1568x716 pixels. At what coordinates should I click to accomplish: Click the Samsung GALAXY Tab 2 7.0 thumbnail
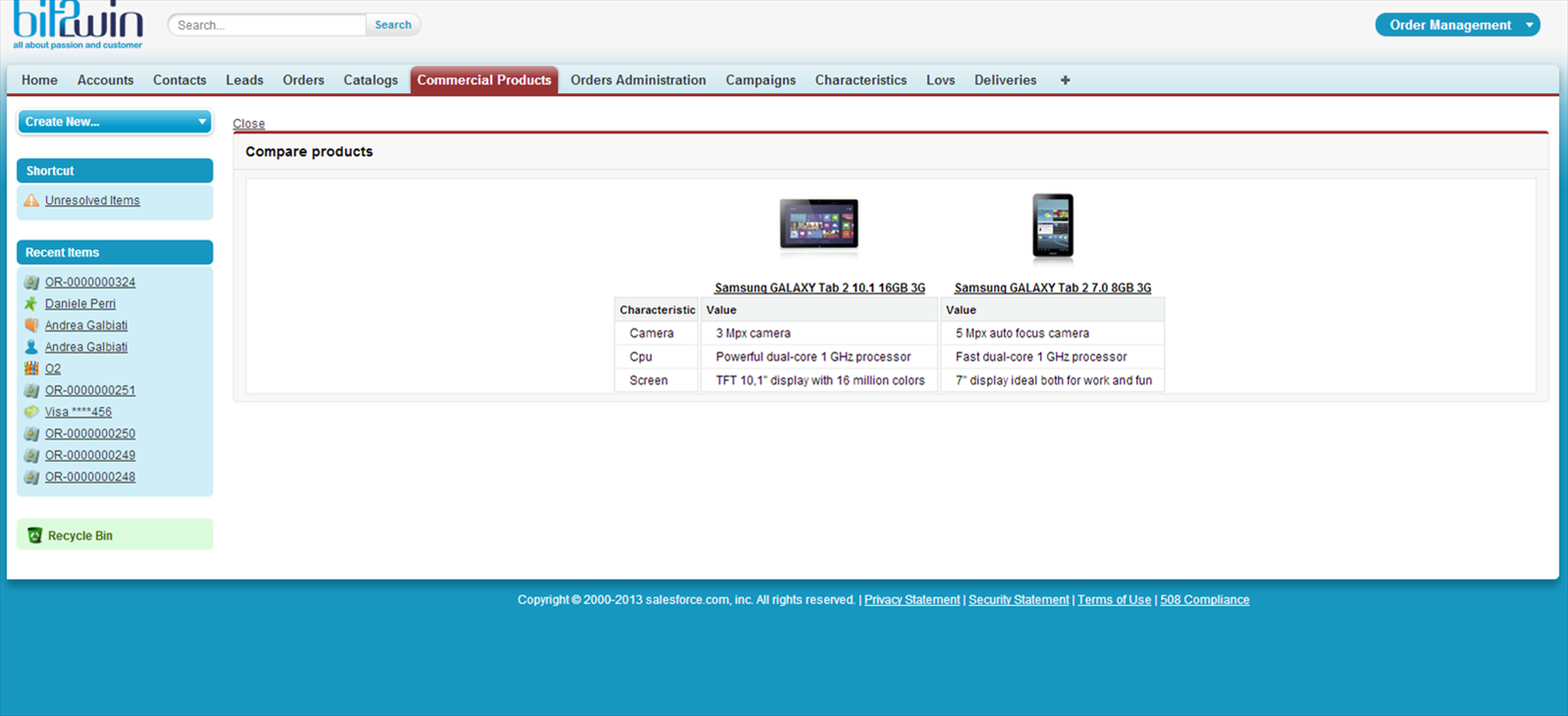click(1053, 227)
